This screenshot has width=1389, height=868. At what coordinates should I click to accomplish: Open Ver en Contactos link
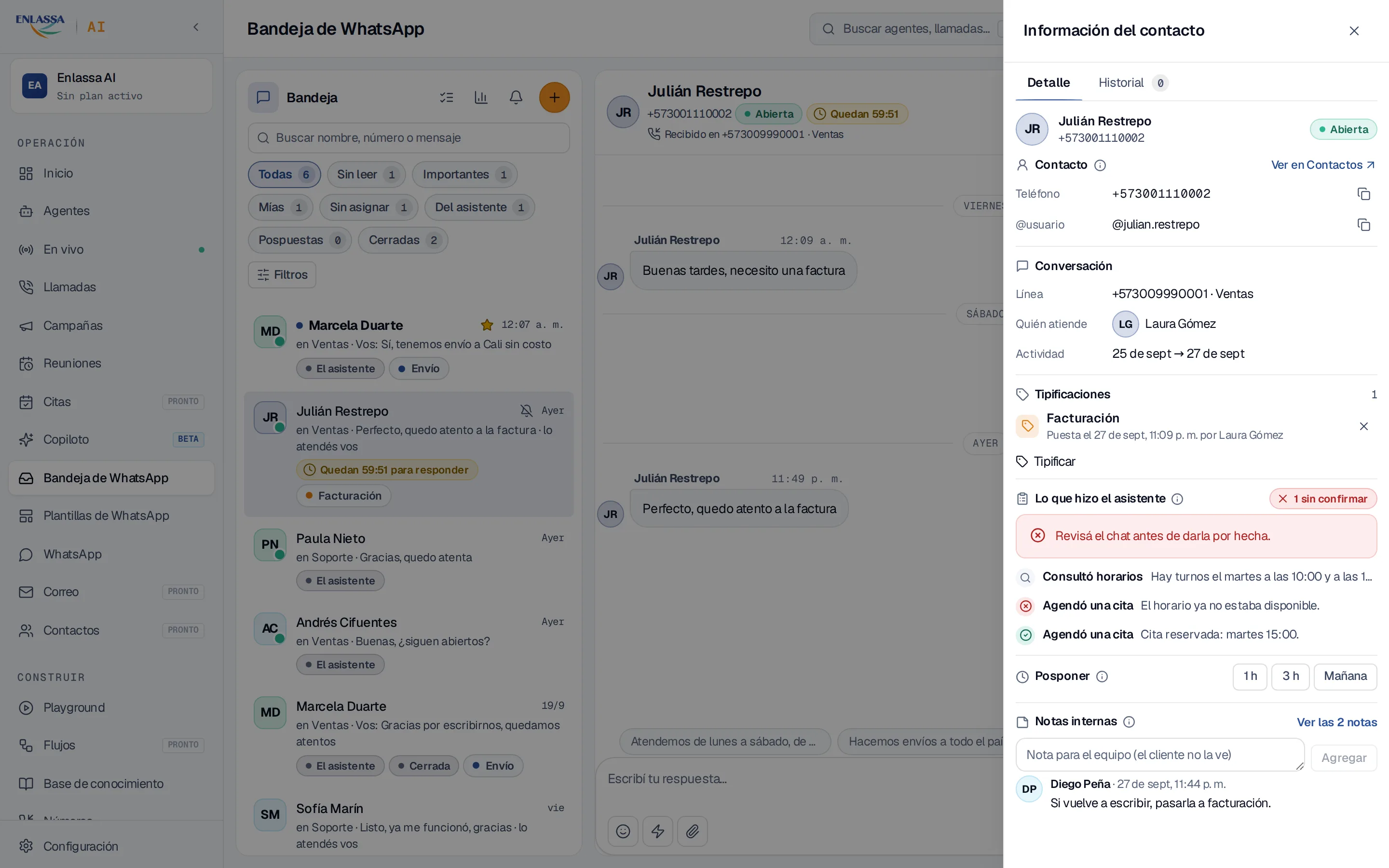(1323, 165)
